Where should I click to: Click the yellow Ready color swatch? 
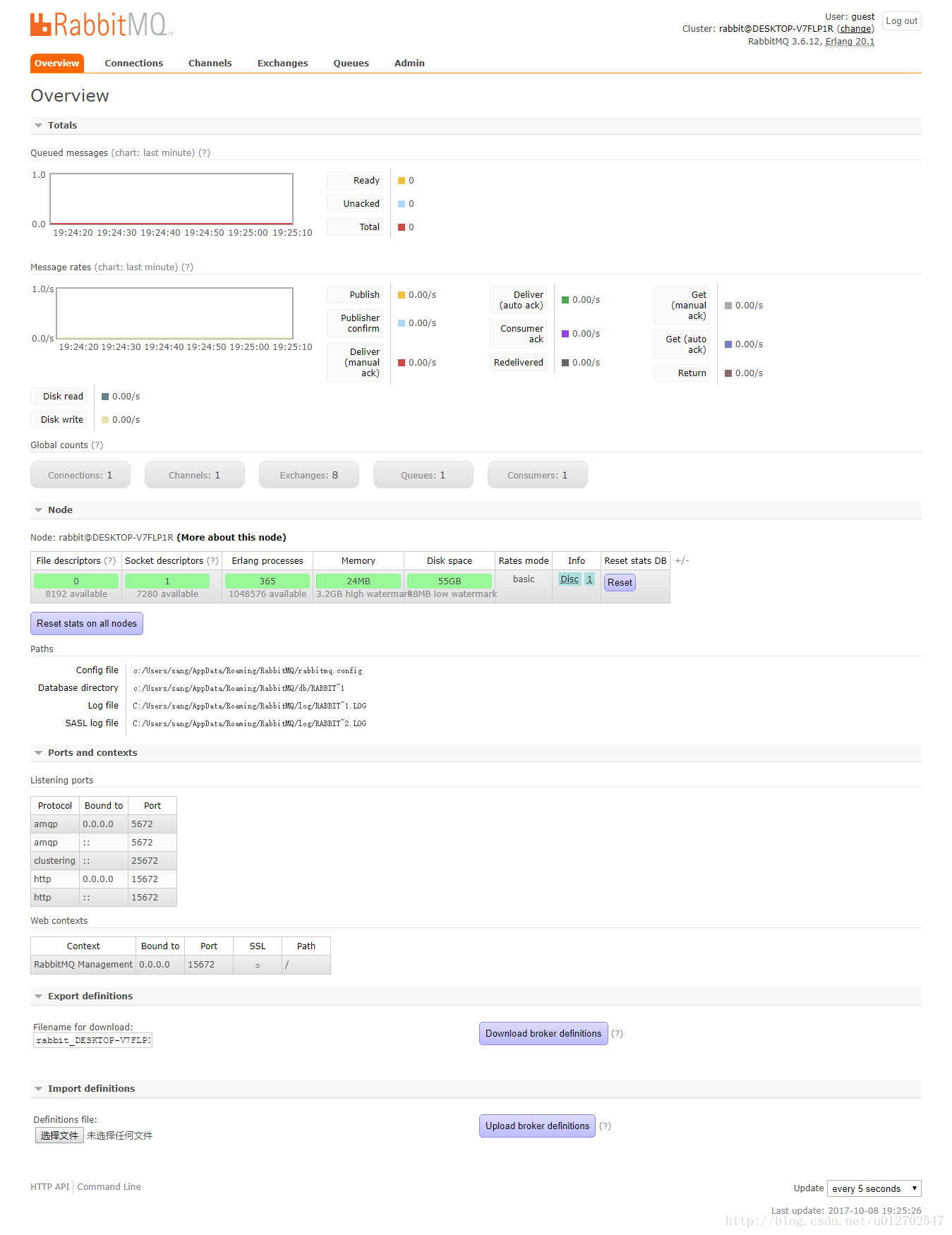[402, 181]
